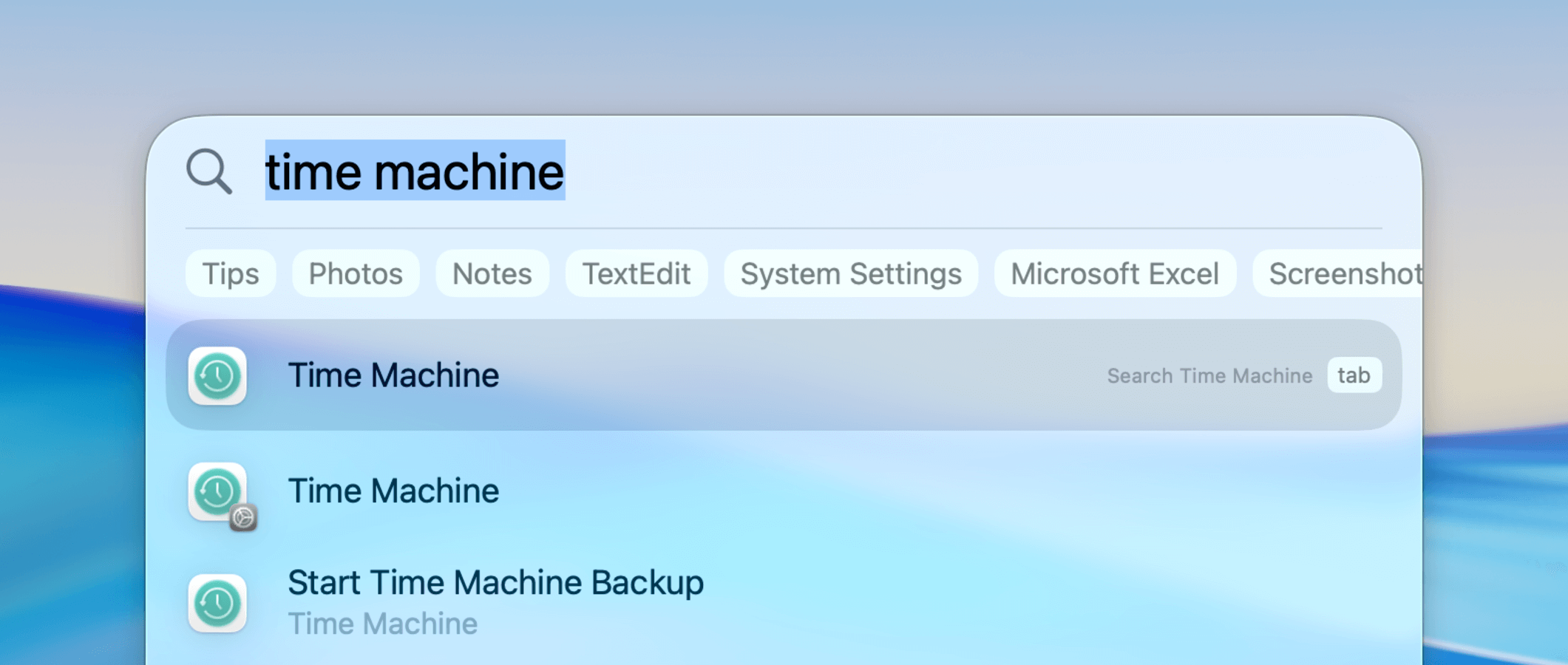Open Start Time Machine Backup result
The image size is (1568, 665).
495,582
